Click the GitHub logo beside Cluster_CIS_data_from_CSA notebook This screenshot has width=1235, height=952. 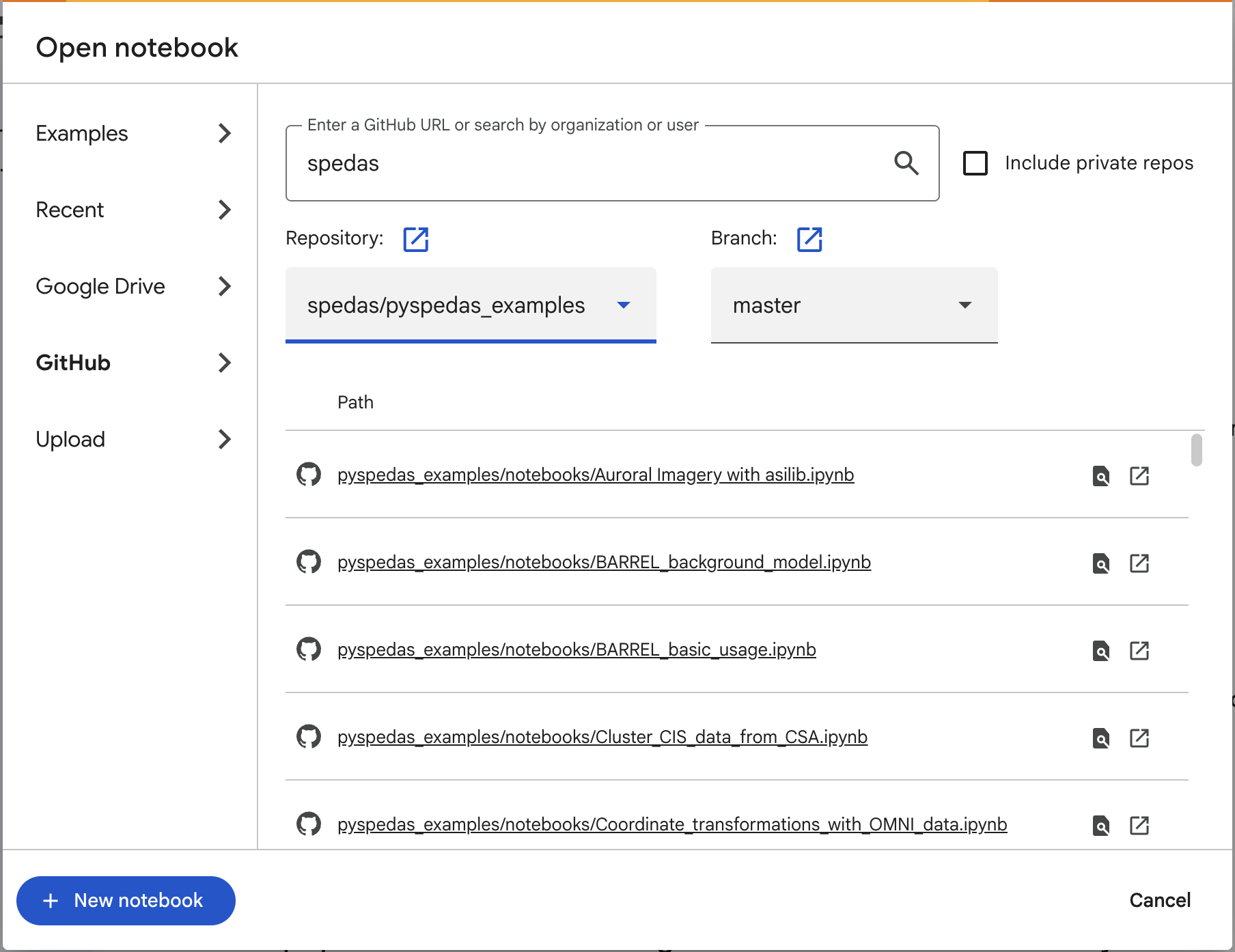click(309, 736)
